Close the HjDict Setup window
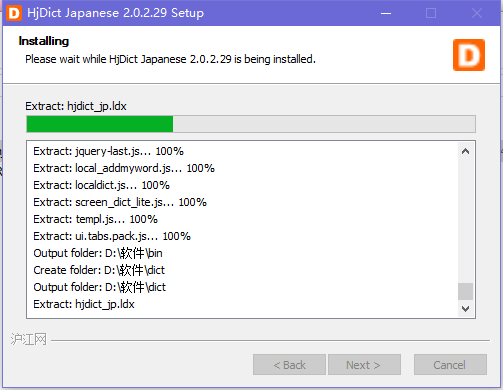Image resolution: width=503 pixels, height=390 pixels. coord(477,13)
